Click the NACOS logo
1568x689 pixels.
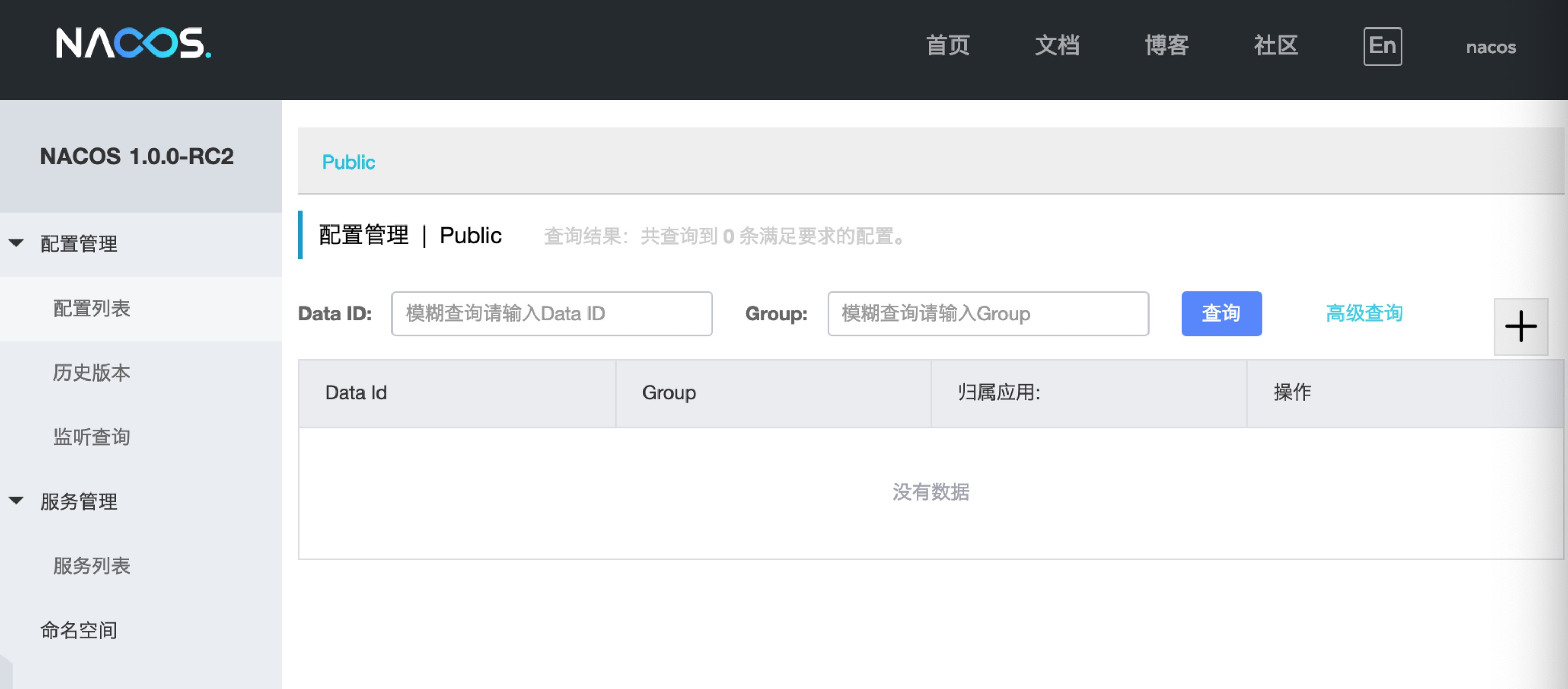[133, 43]
